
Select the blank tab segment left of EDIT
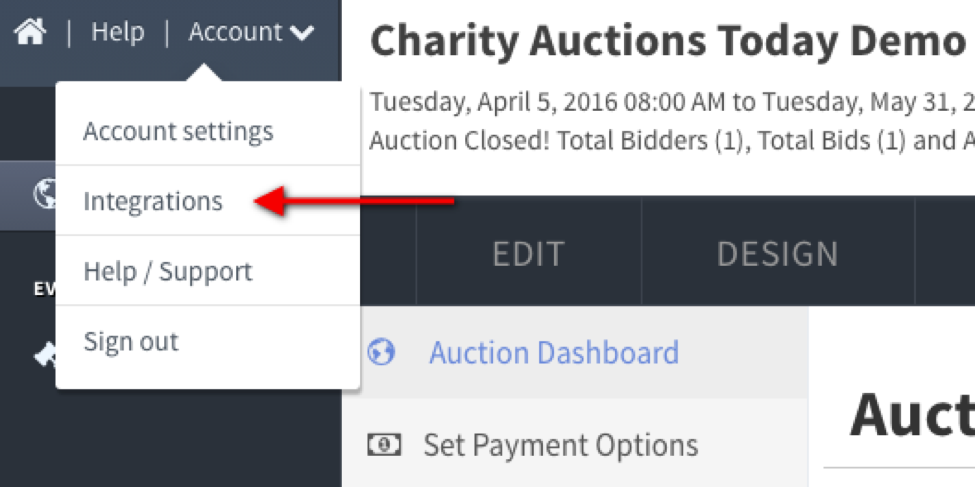[x=388, y=253]
